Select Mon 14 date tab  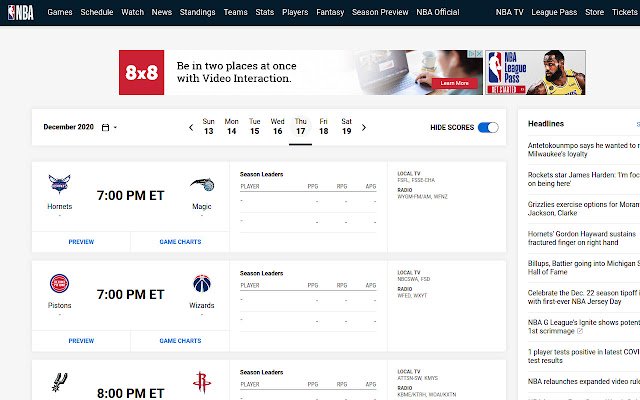coord(231,127)
